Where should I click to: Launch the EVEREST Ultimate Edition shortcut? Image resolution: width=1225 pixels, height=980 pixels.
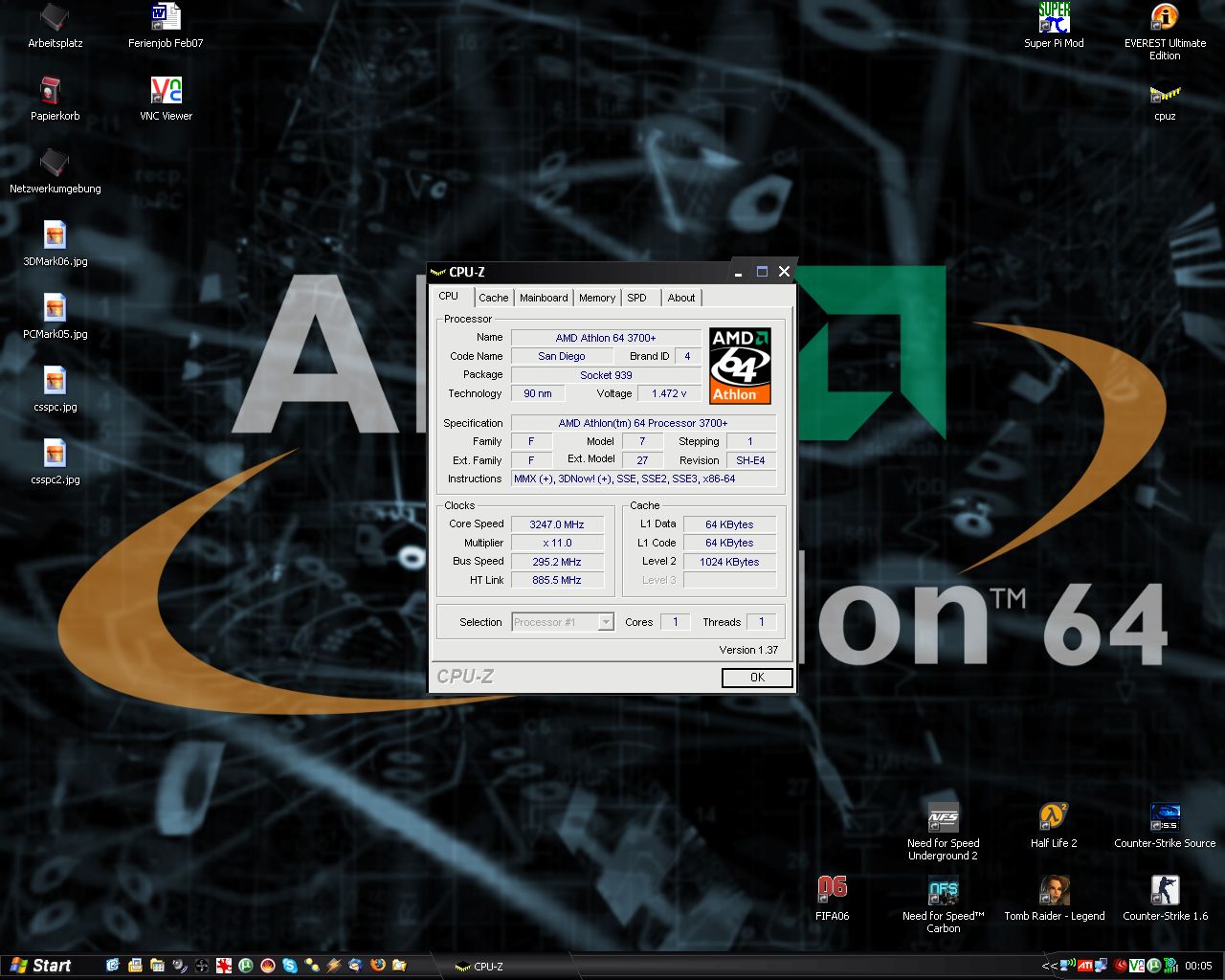(1165, 32)
